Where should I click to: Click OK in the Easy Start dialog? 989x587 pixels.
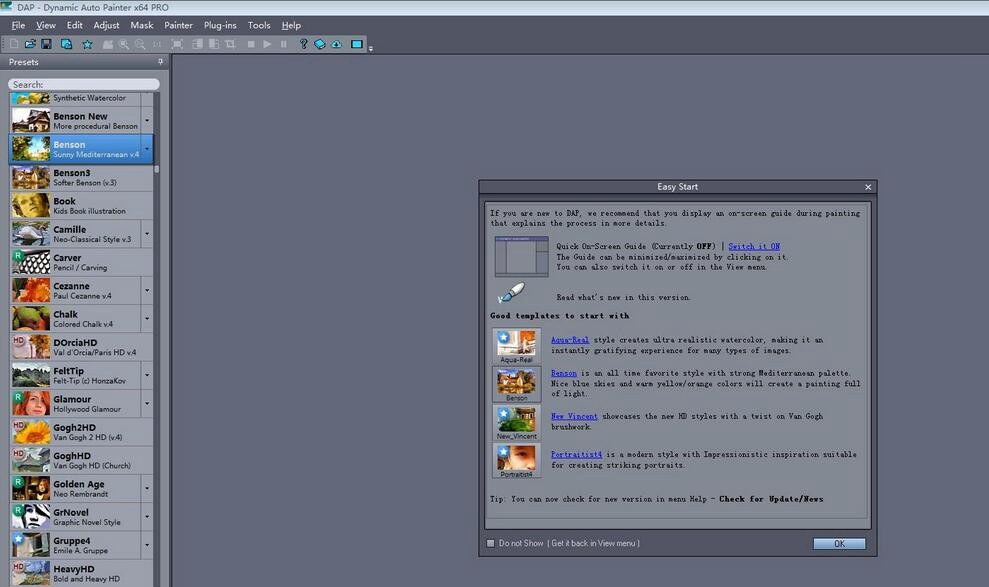click(839, 543)
